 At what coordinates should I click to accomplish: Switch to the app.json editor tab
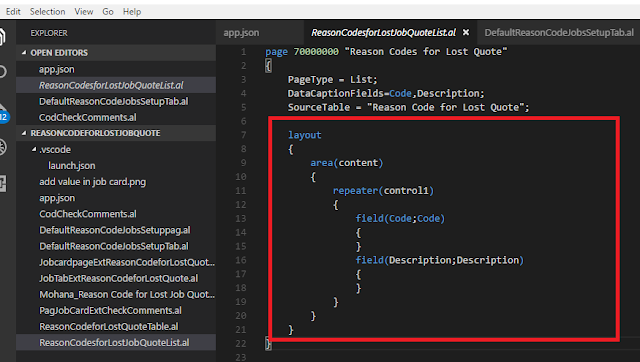[x=241, y=33]
